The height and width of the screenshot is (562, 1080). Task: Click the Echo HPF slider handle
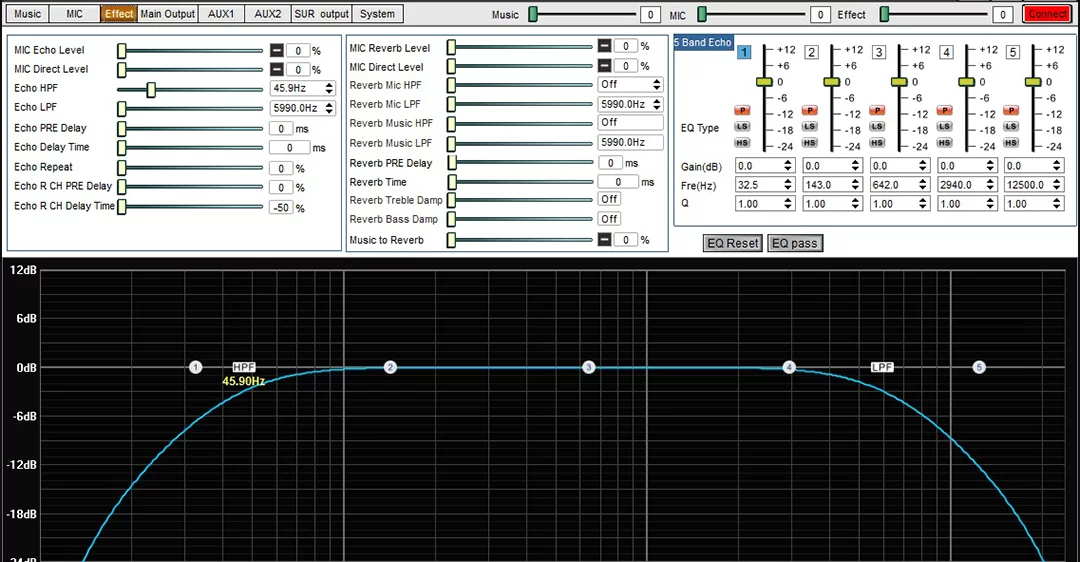point(151,90)
